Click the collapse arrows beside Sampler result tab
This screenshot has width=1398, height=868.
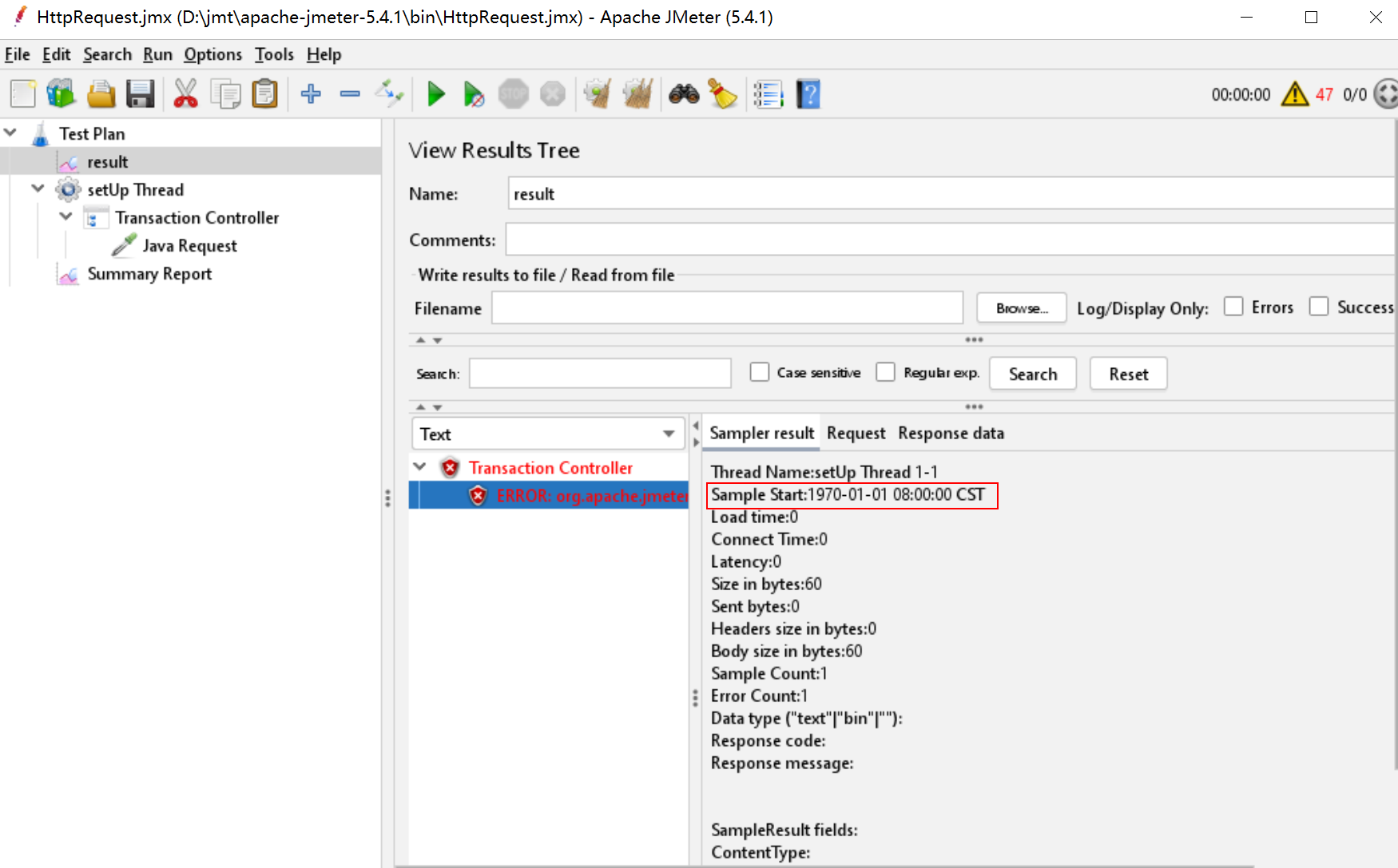point(696,433)
